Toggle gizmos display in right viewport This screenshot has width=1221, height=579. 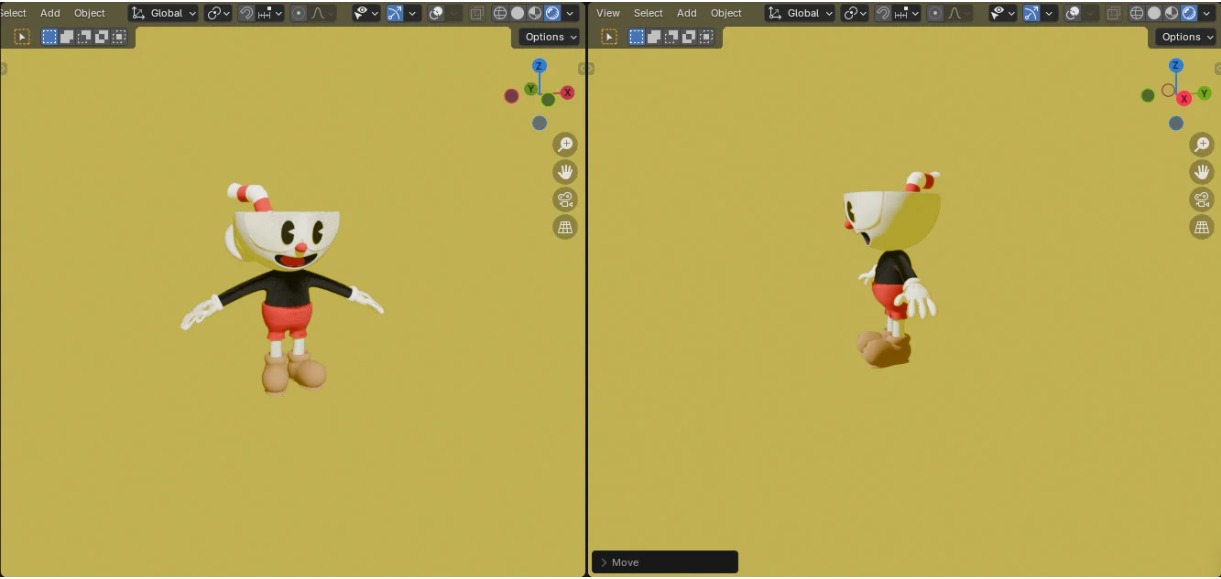point(1031,13)
